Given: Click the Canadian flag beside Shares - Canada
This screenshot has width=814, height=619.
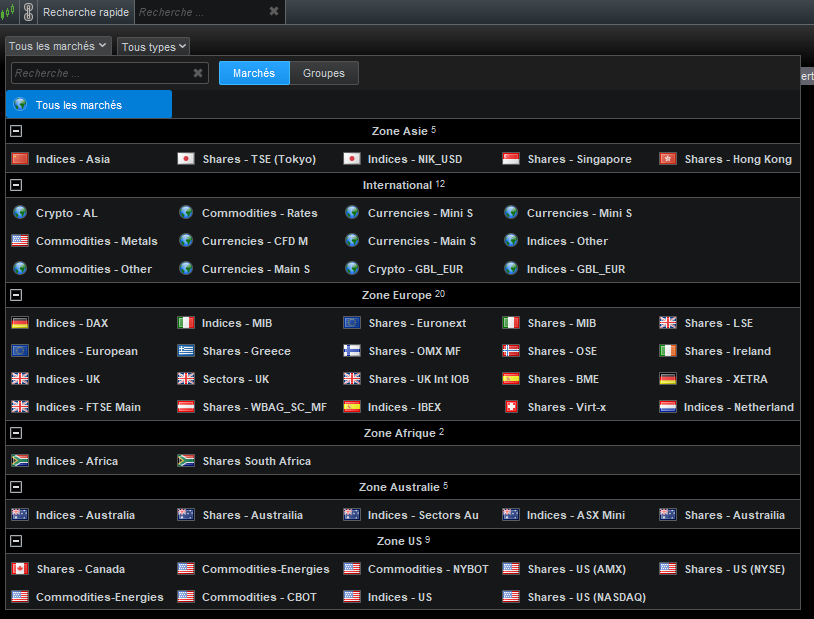Looking at the screenshot, I should coord(20,569).
